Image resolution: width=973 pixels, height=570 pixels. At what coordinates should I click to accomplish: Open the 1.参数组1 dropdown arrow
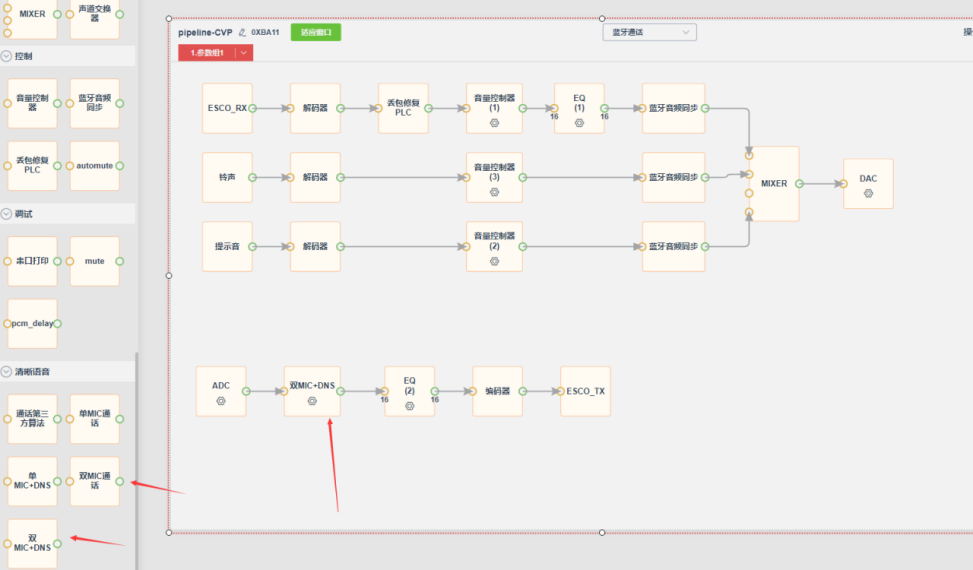pos(244,53)
